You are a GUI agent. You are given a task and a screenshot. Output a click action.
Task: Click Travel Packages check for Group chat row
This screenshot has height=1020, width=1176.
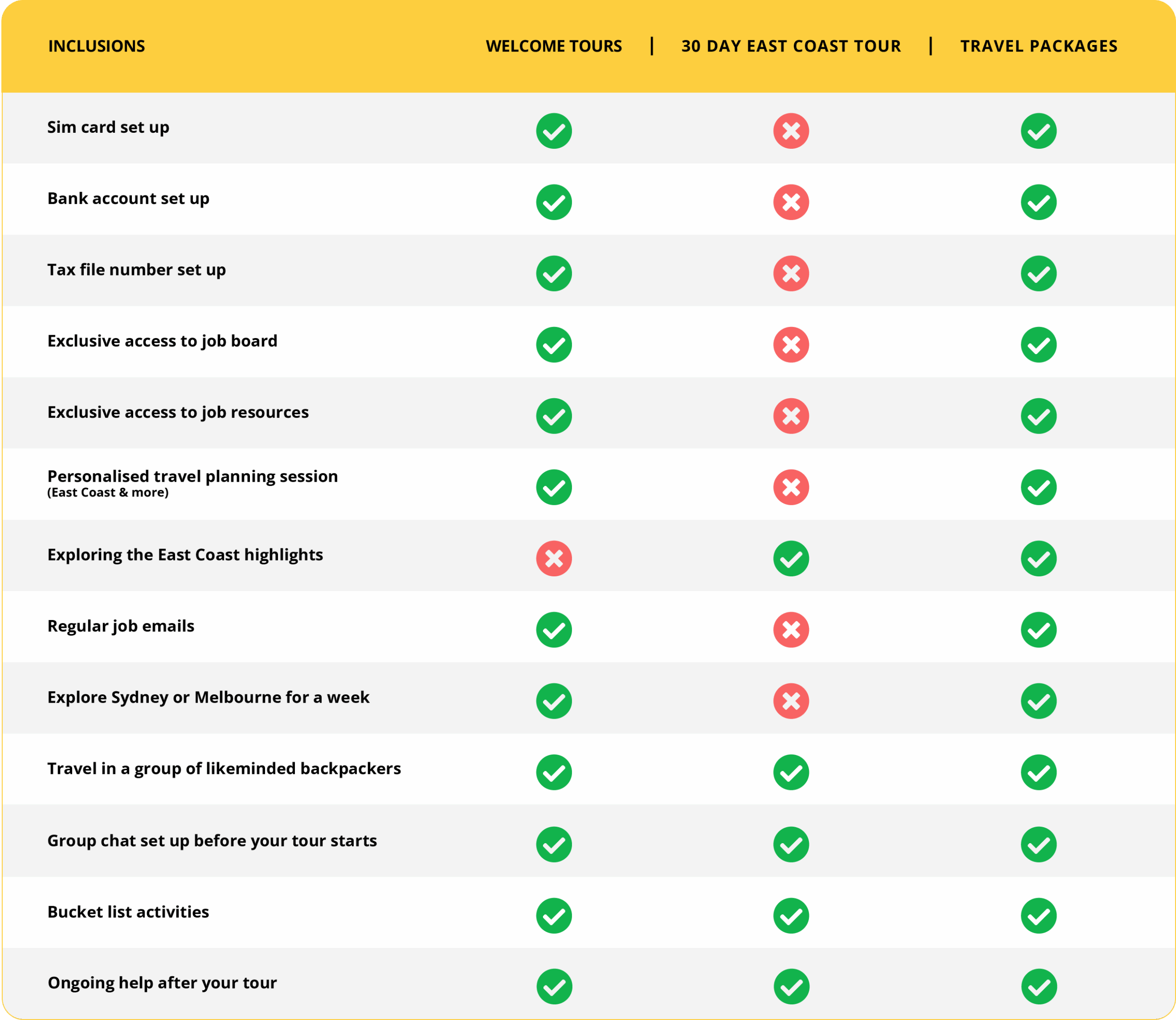click(x=1038, y=844)
